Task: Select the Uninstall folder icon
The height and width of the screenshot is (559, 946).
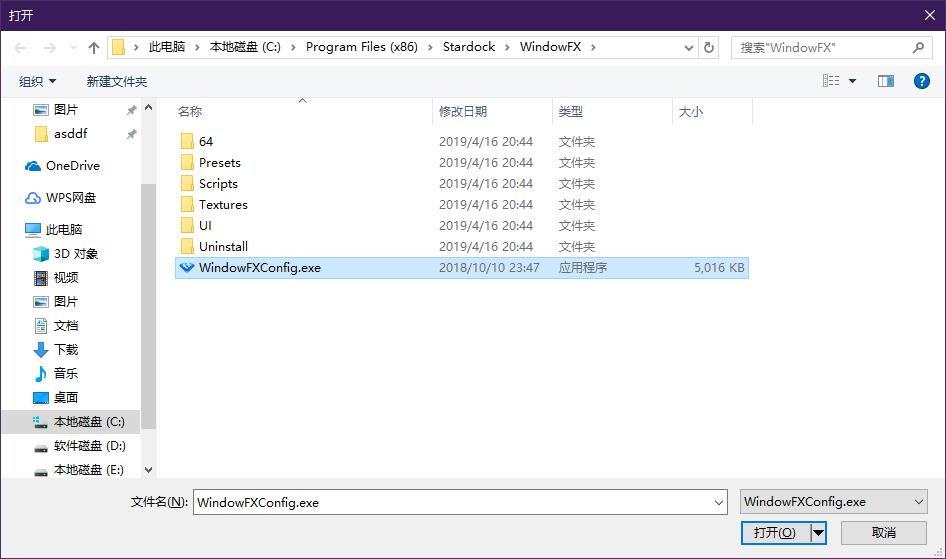Action: 187,247
